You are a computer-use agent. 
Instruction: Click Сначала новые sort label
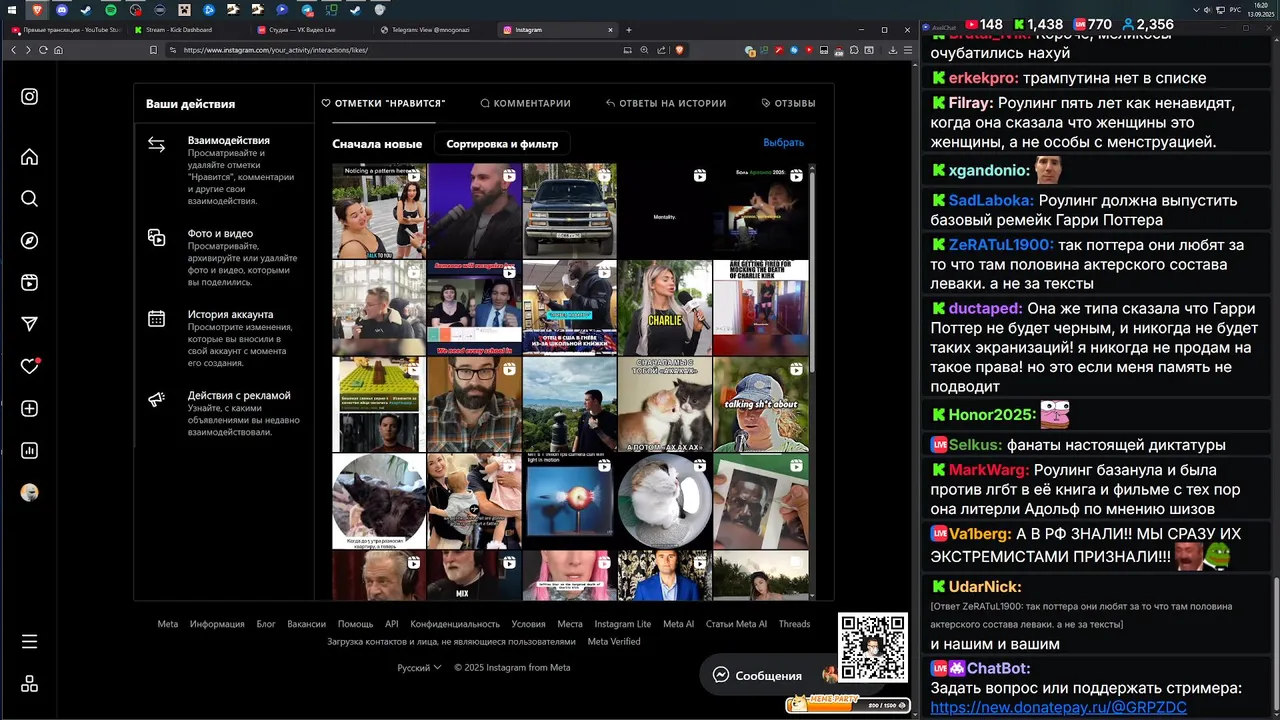(x=377, y=144)
